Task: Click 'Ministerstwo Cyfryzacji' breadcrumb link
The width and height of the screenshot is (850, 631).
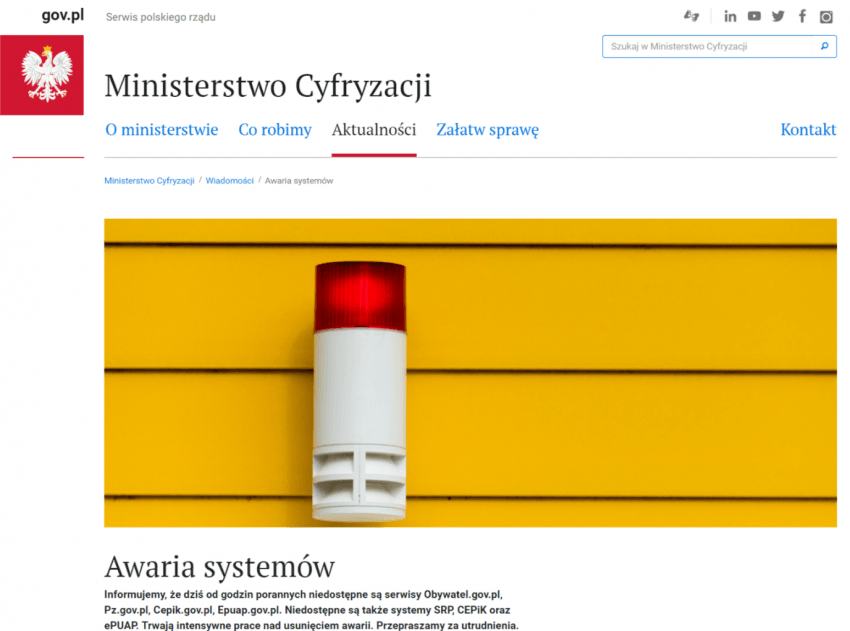Action: coord(149,181)
